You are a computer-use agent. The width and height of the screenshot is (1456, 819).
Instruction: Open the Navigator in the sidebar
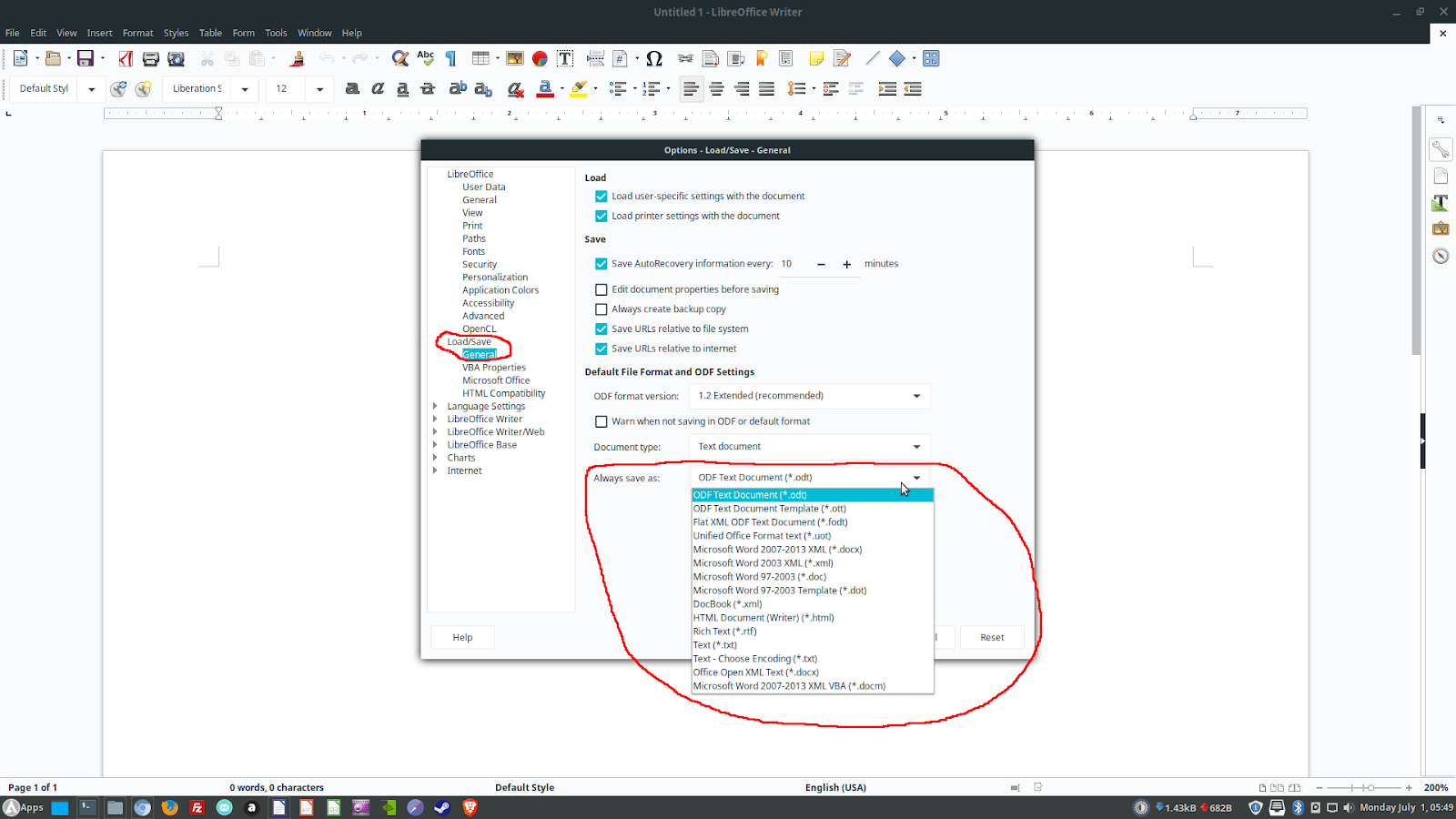1441,256
